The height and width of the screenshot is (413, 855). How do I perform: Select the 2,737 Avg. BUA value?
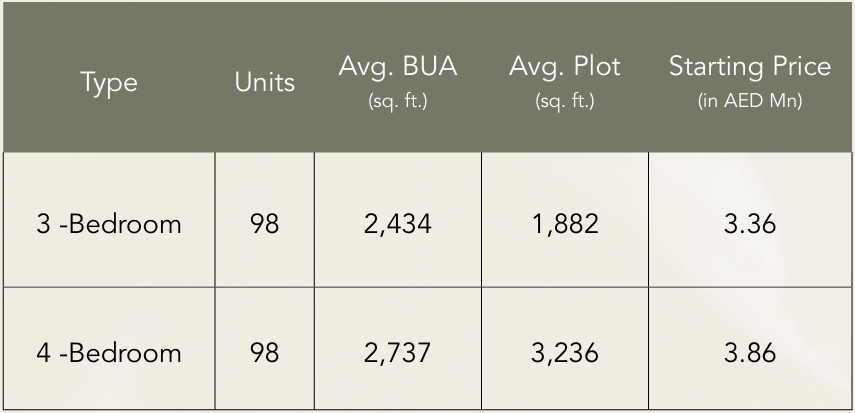(x=397, y=352)
